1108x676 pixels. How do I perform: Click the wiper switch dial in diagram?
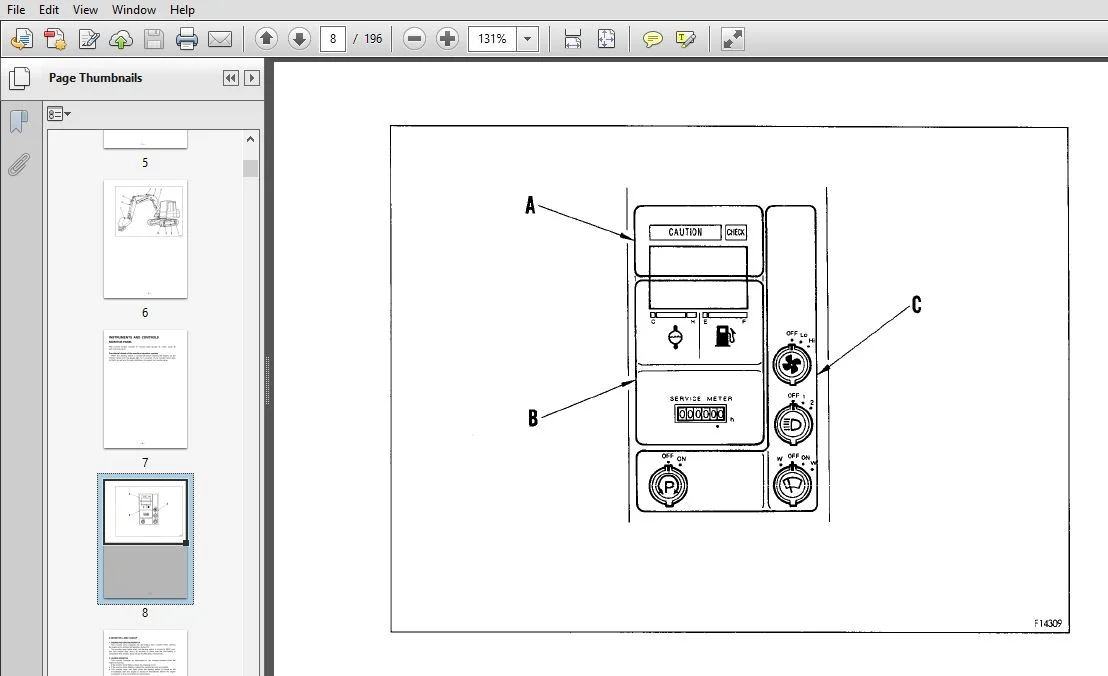793,485
